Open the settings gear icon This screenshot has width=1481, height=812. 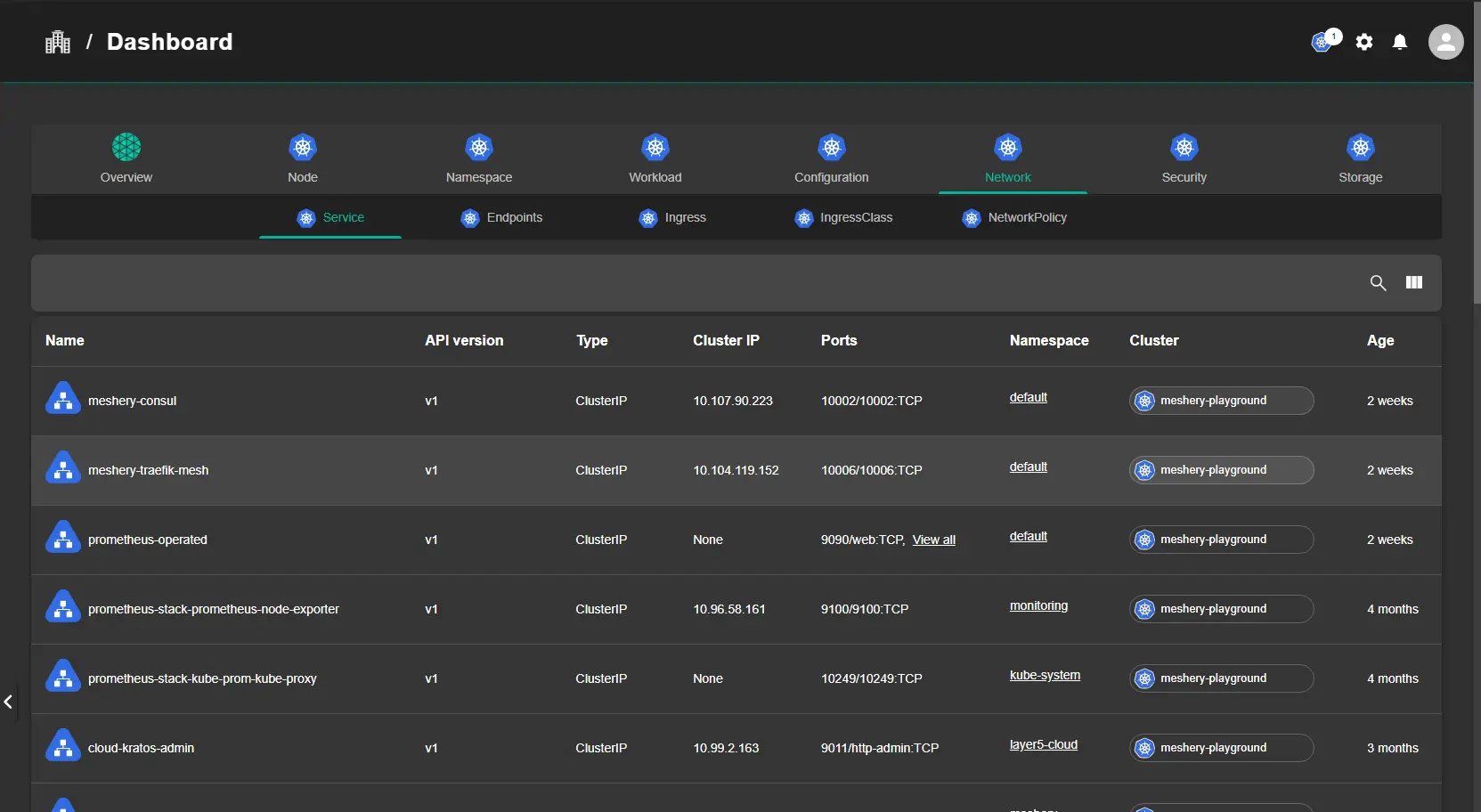pyautogui.click(x=1363, y=42)
